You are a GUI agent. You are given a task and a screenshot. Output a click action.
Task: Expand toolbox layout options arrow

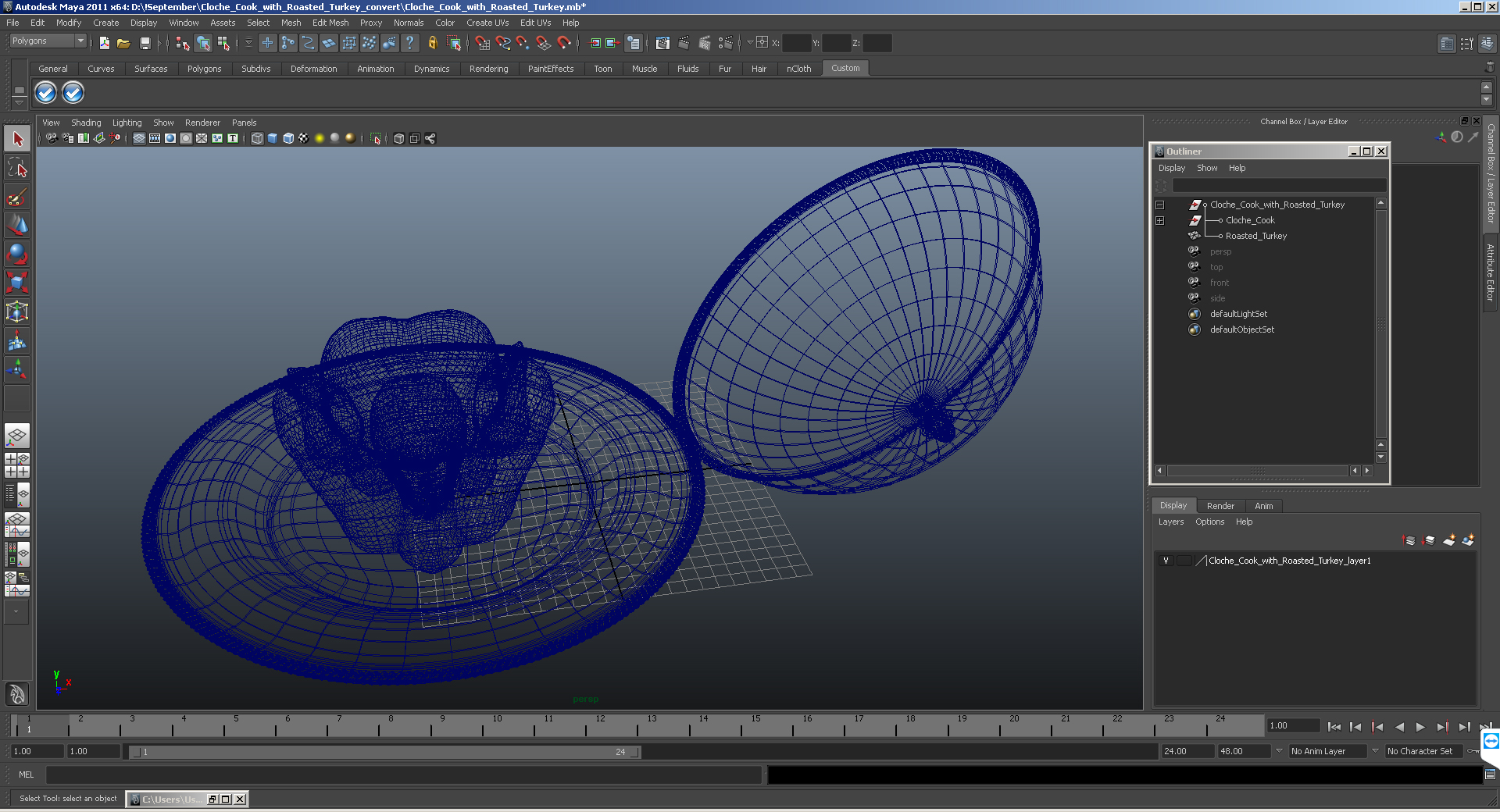tap(16, 612)
